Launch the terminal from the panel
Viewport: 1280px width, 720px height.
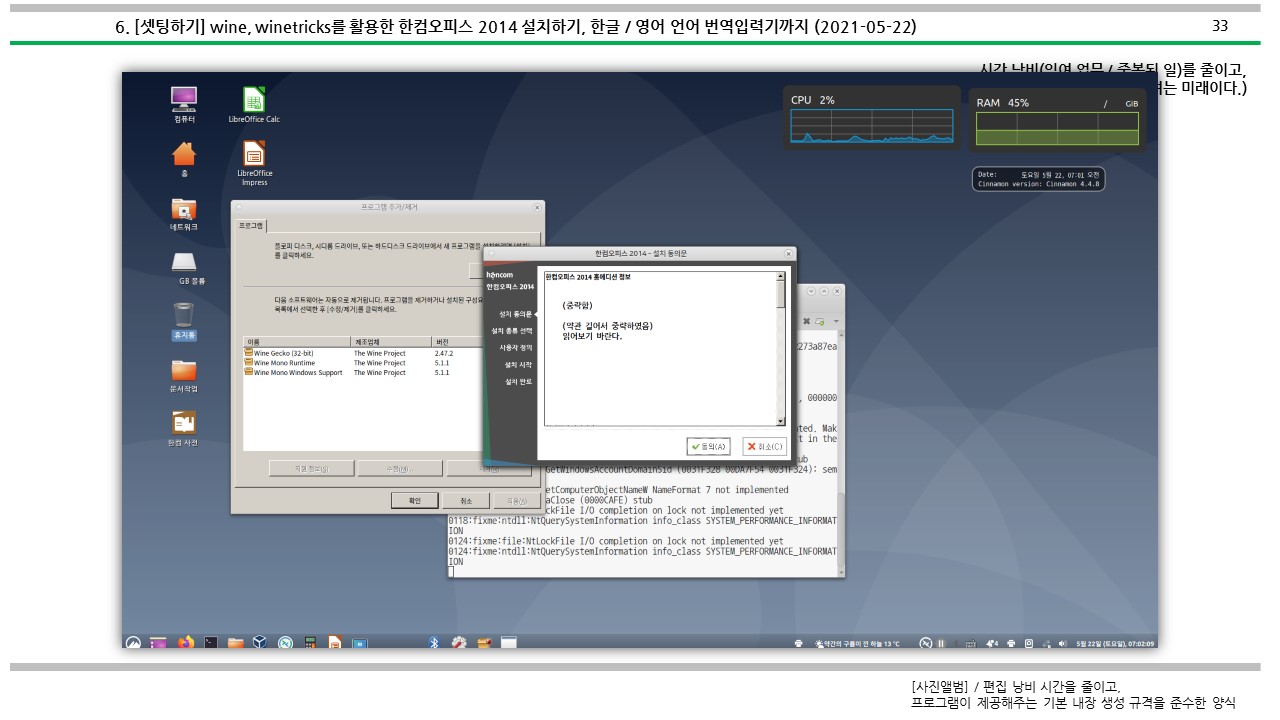click(x=210, y=642)
